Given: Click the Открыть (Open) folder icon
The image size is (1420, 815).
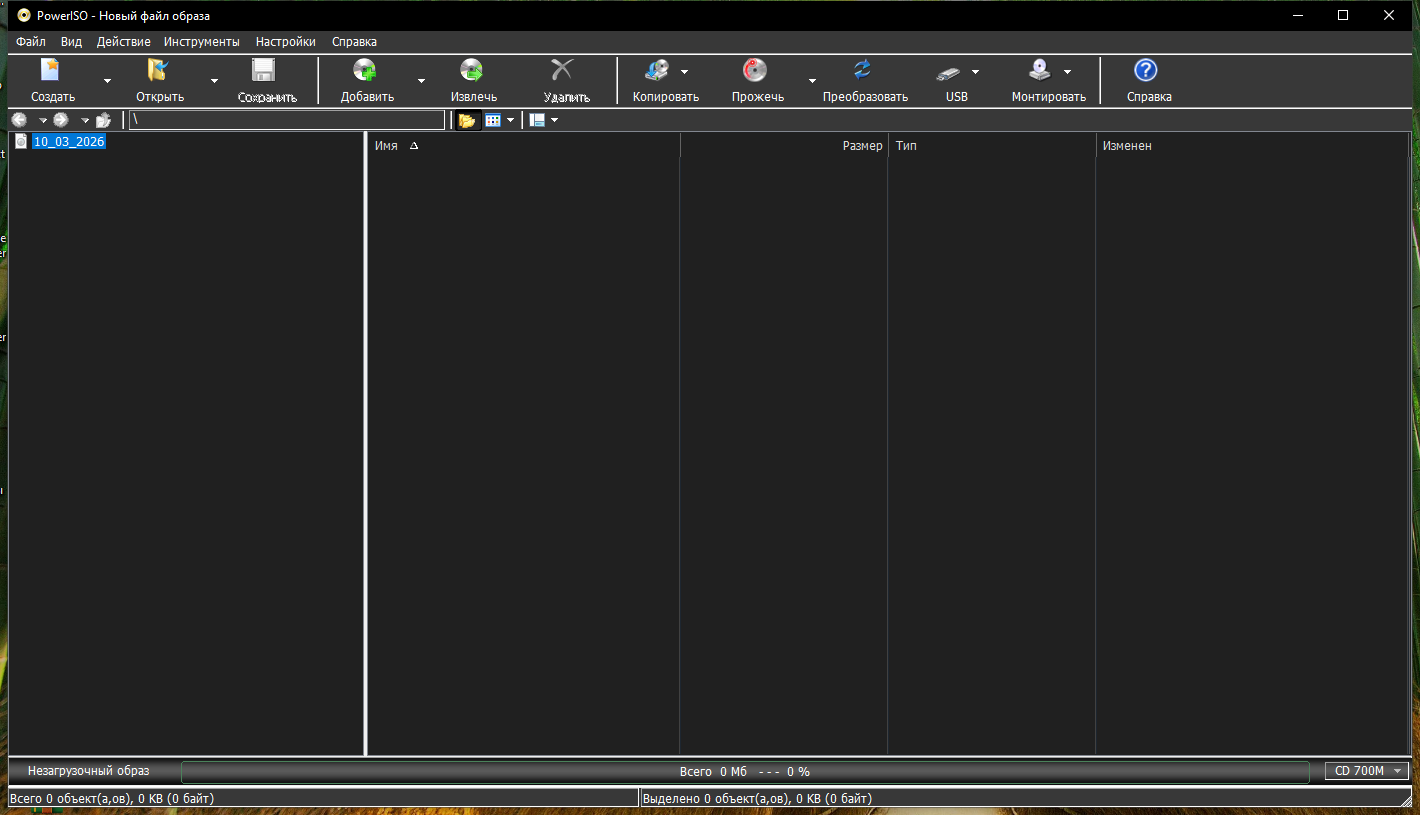Looking at the screenshot, I should point(158,71).
